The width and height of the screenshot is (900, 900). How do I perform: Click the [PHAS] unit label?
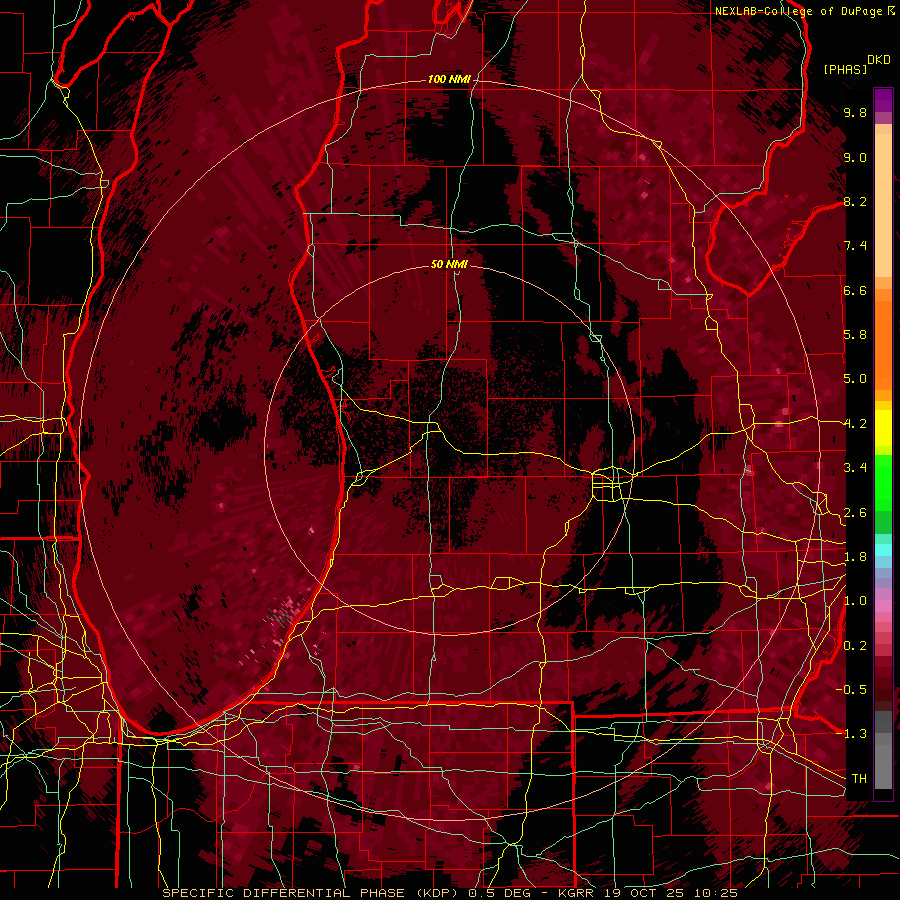pos(845,69)
